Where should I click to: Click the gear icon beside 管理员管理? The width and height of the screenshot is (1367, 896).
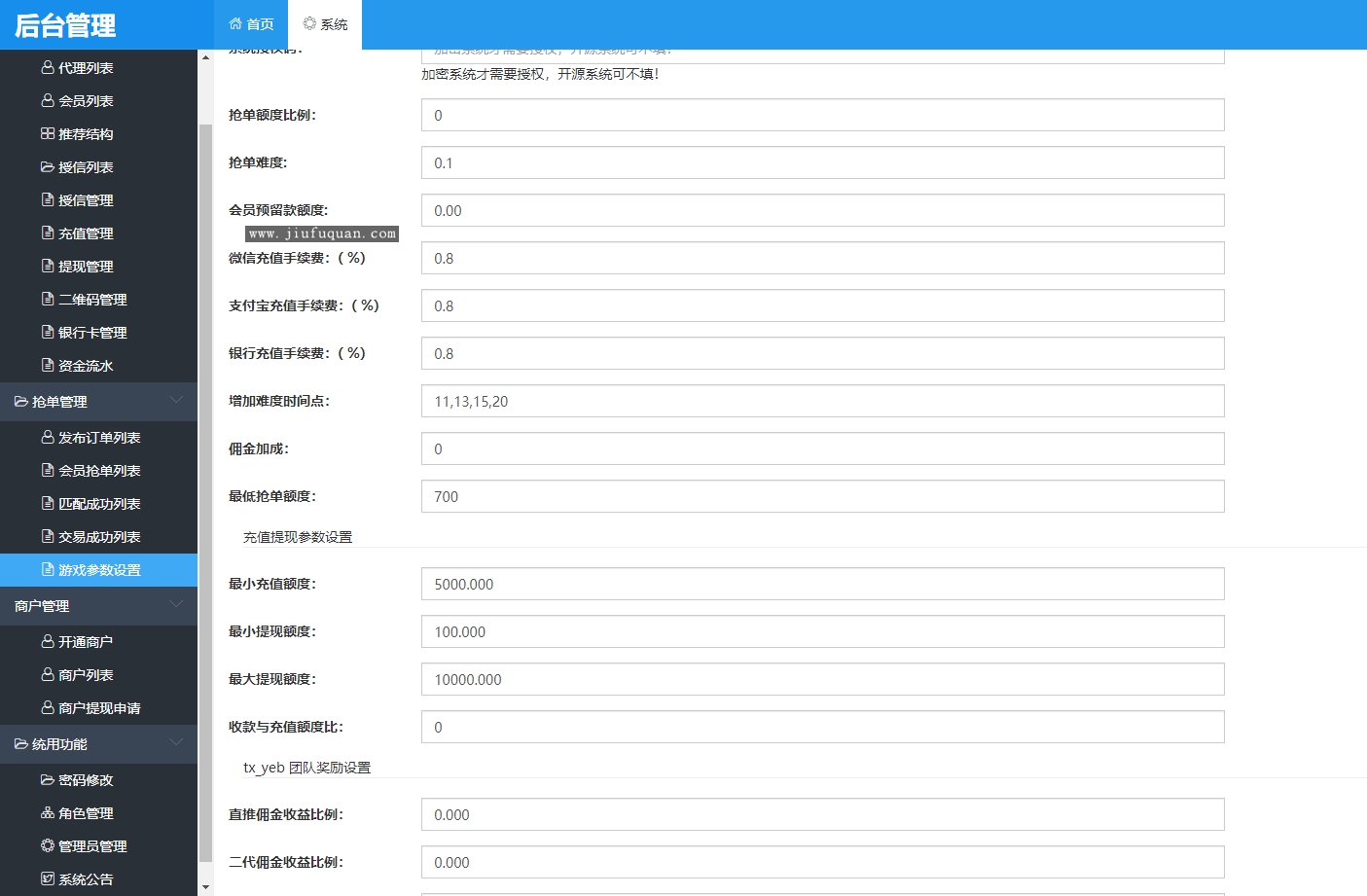[x=48, y=846]
